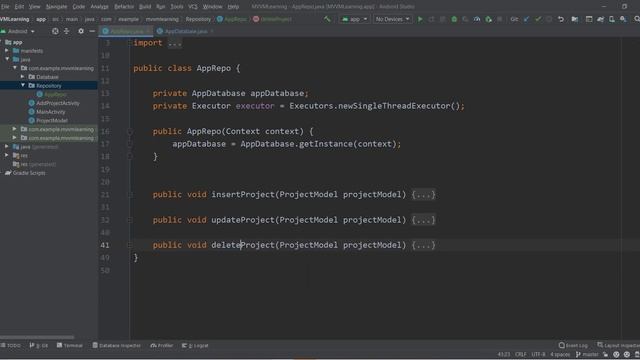Select the AppRepo.java editor tab

pos(127,31)
